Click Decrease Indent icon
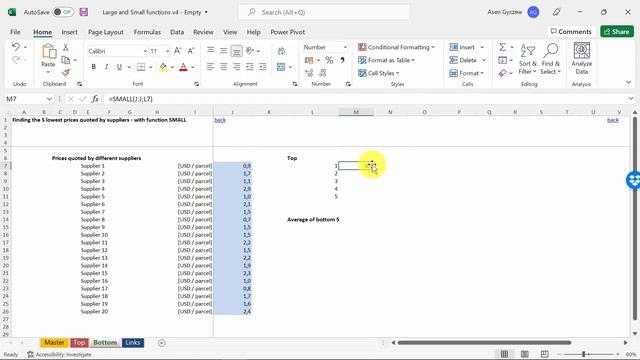The image size is (640, 360). [x=250, y=67]
